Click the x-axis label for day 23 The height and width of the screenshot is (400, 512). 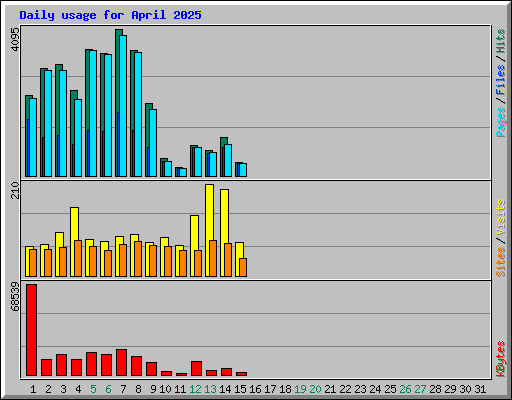tap(360, 389)
